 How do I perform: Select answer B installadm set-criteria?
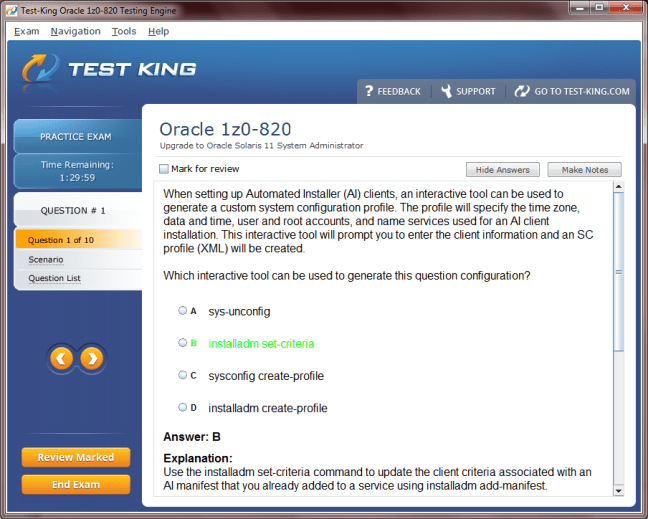[182, 343]
